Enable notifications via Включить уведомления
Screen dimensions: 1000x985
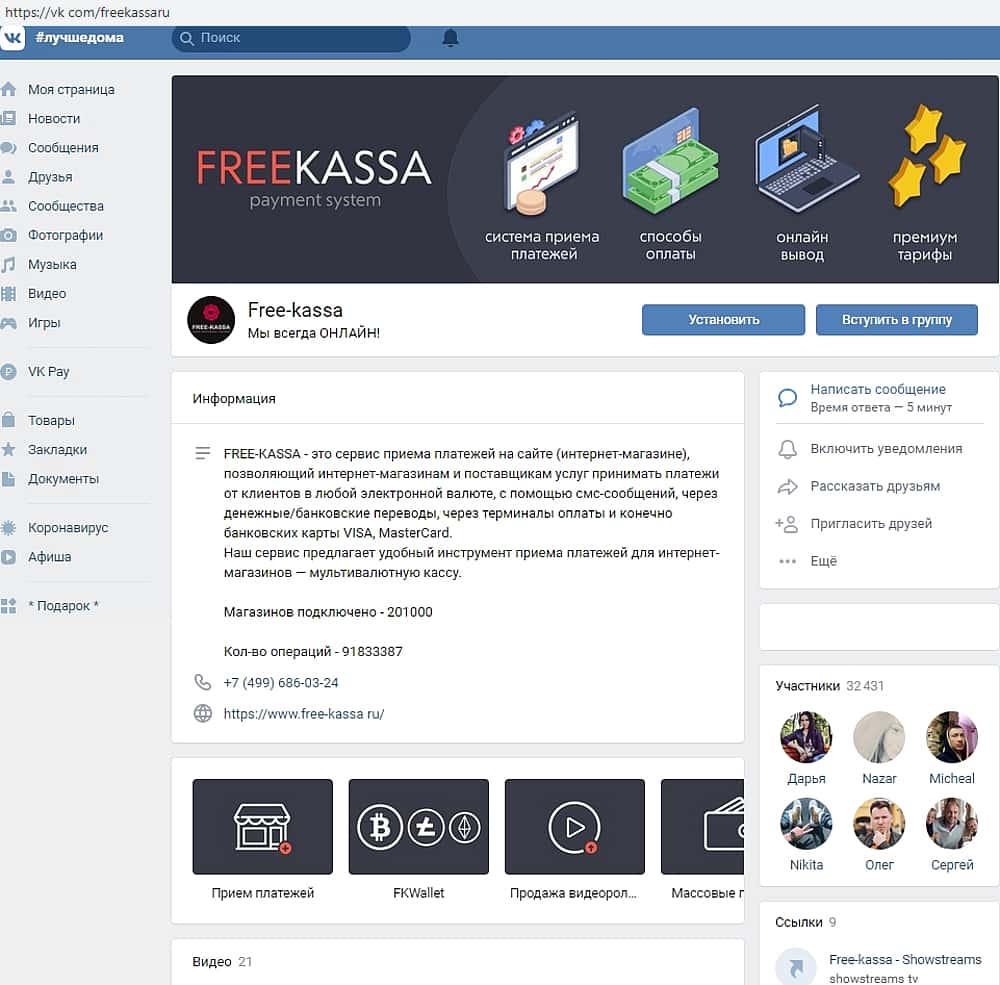pos(886,449)
